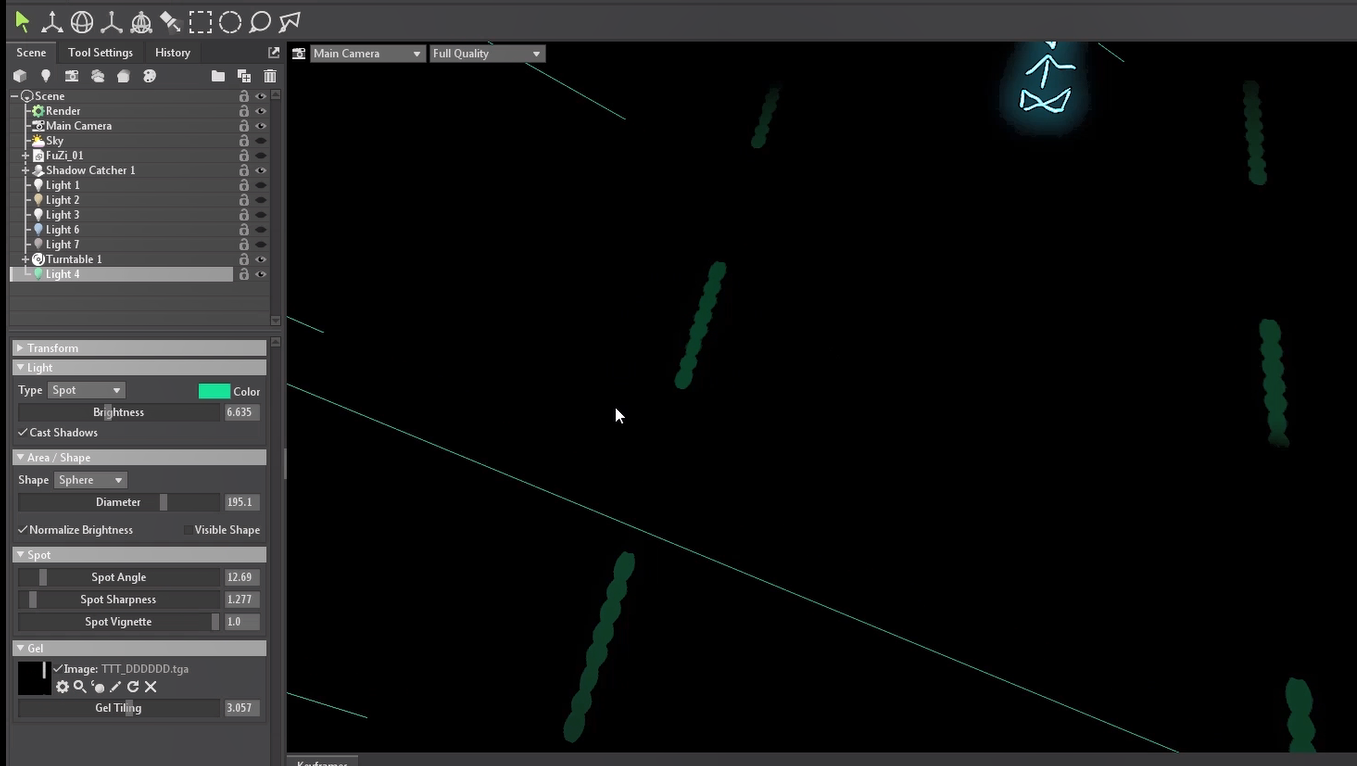Uncheck Cast Shadows option

(x=23, y=433)
